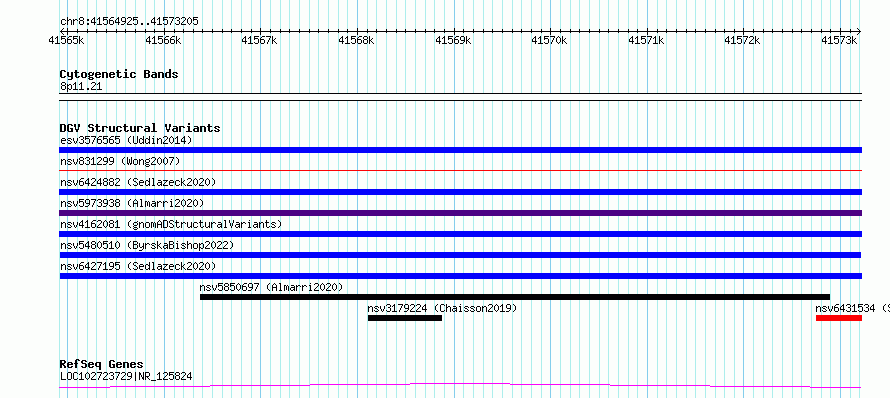Click the DGV Structural Variants track heading
890x398 pixels.
point(140,128)
